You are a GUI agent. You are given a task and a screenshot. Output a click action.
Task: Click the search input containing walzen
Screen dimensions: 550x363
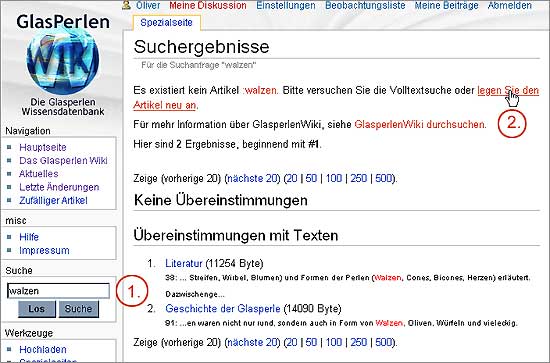pos(58,291)
